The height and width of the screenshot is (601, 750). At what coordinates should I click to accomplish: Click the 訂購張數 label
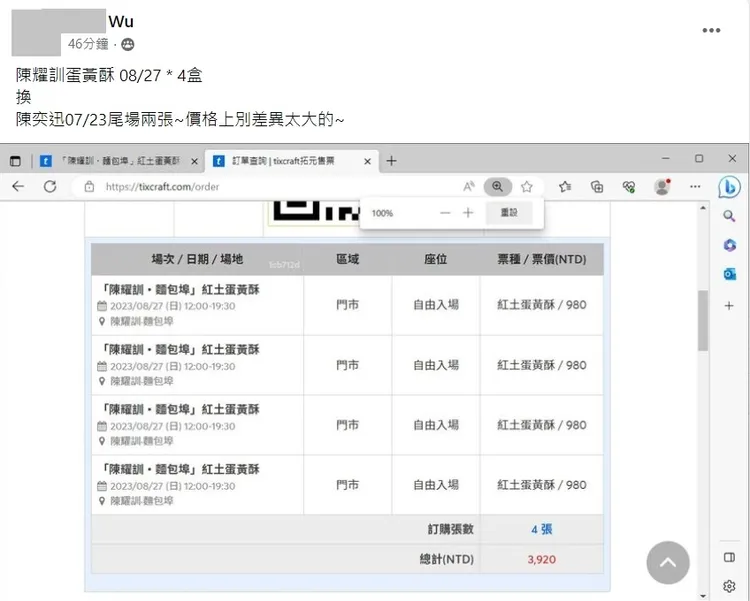tap(451, 529)
